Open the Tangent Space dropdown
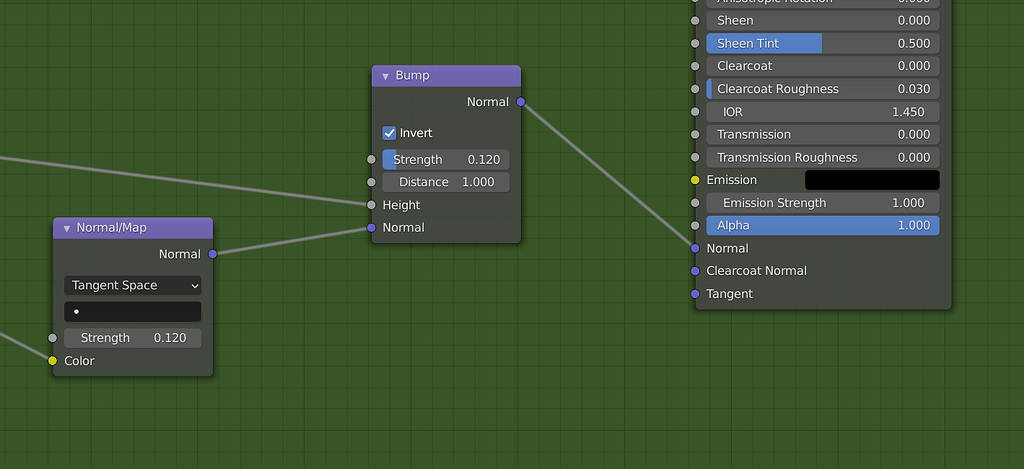This screenshot has height=469, width=1024. click(x=133, y=285)
